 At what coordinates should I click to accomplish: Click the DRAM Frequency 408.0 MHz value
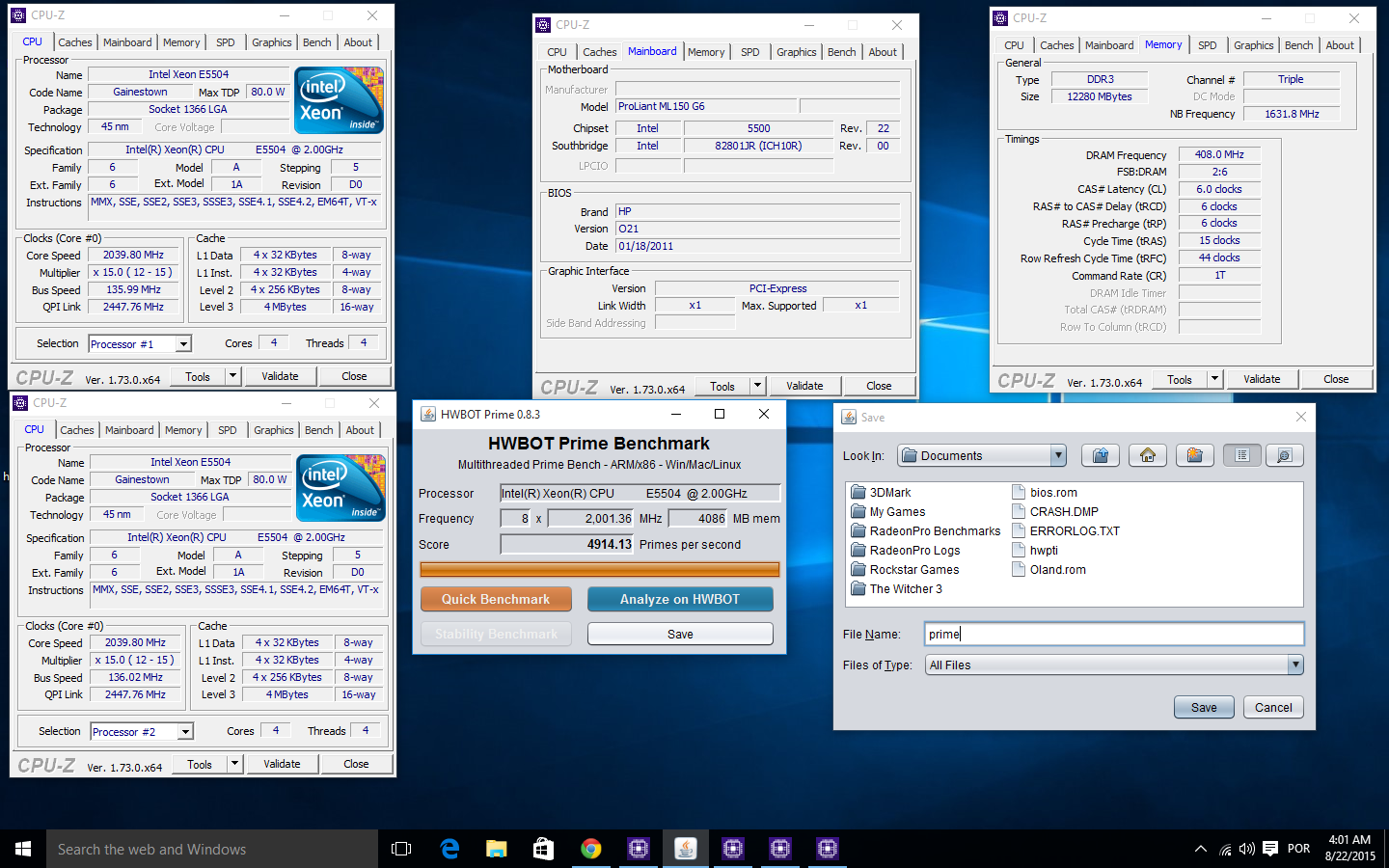coord(1219,154)
